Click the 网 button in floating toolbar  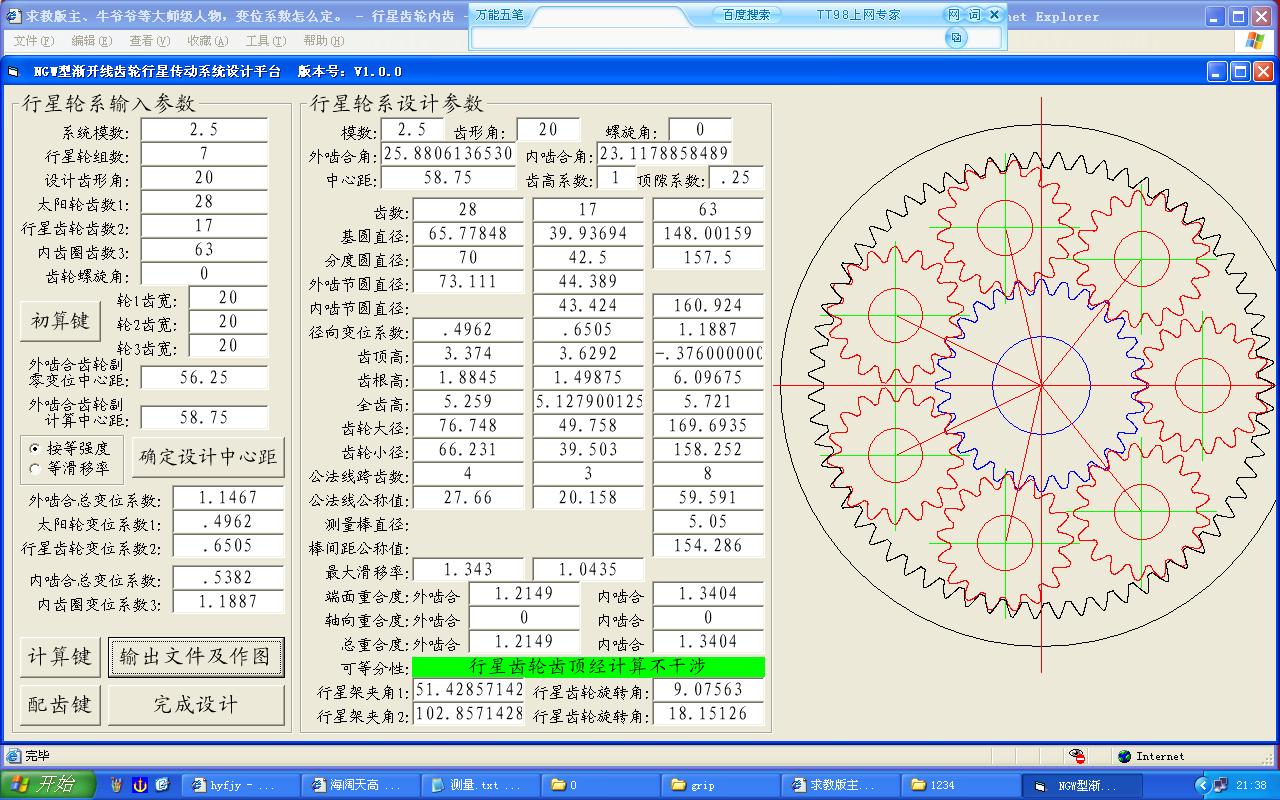pos(954,15)
